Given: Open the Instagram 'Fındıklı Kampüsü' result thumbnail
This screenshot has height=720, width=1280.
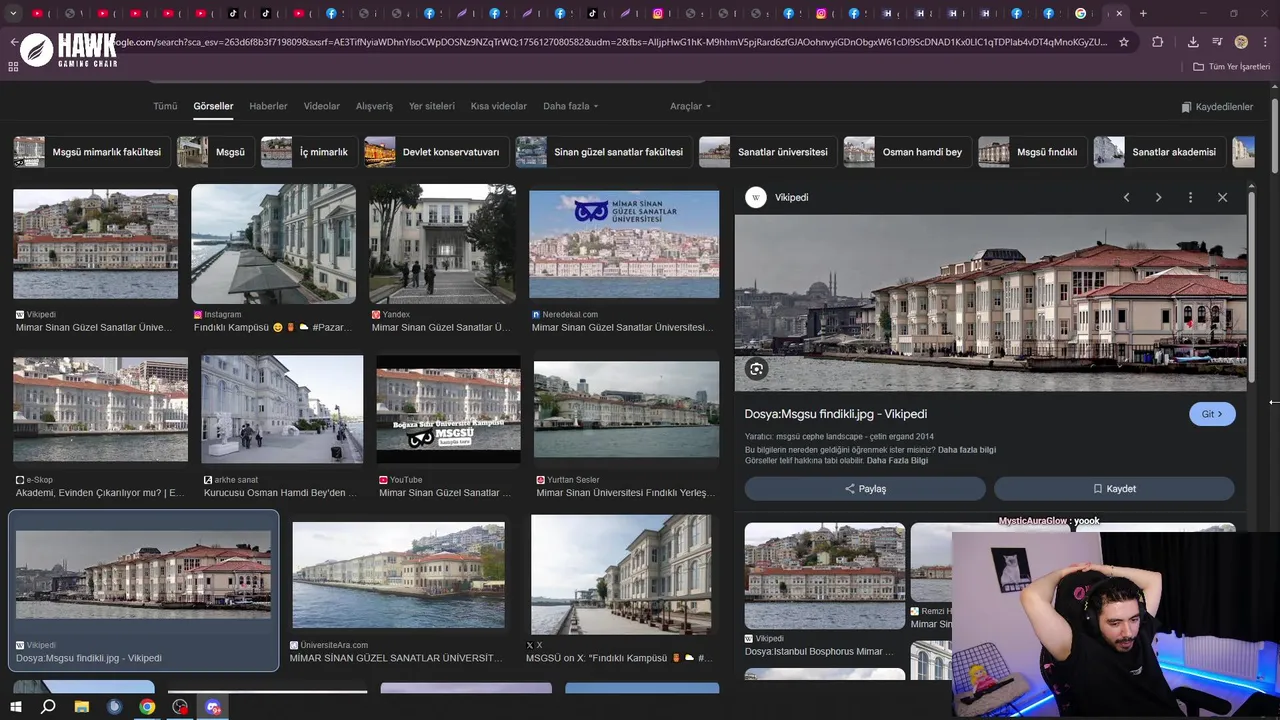Looking at the screenshot, I should tap(274, 244).
